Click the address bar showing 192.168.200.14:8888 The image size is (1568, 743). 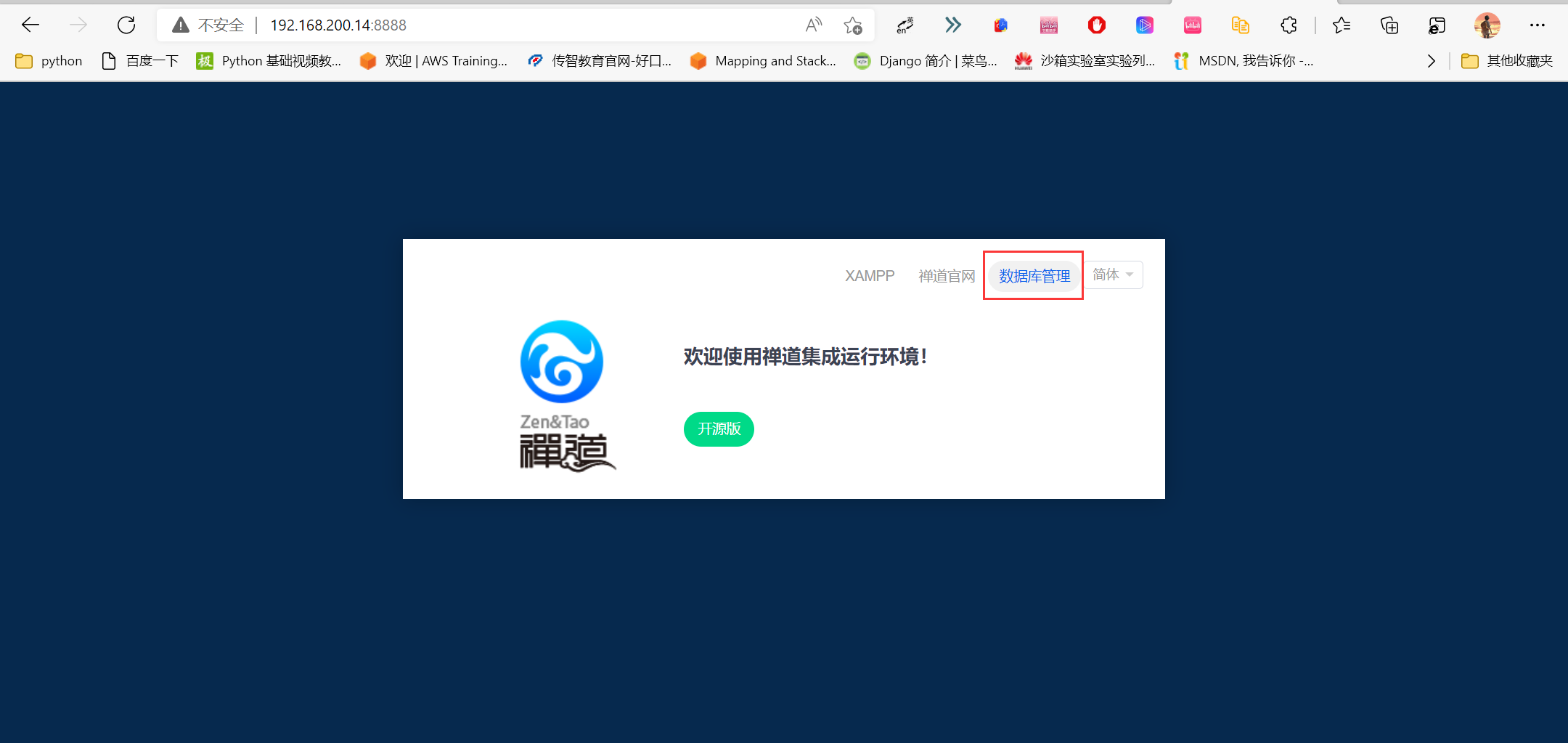338,25
